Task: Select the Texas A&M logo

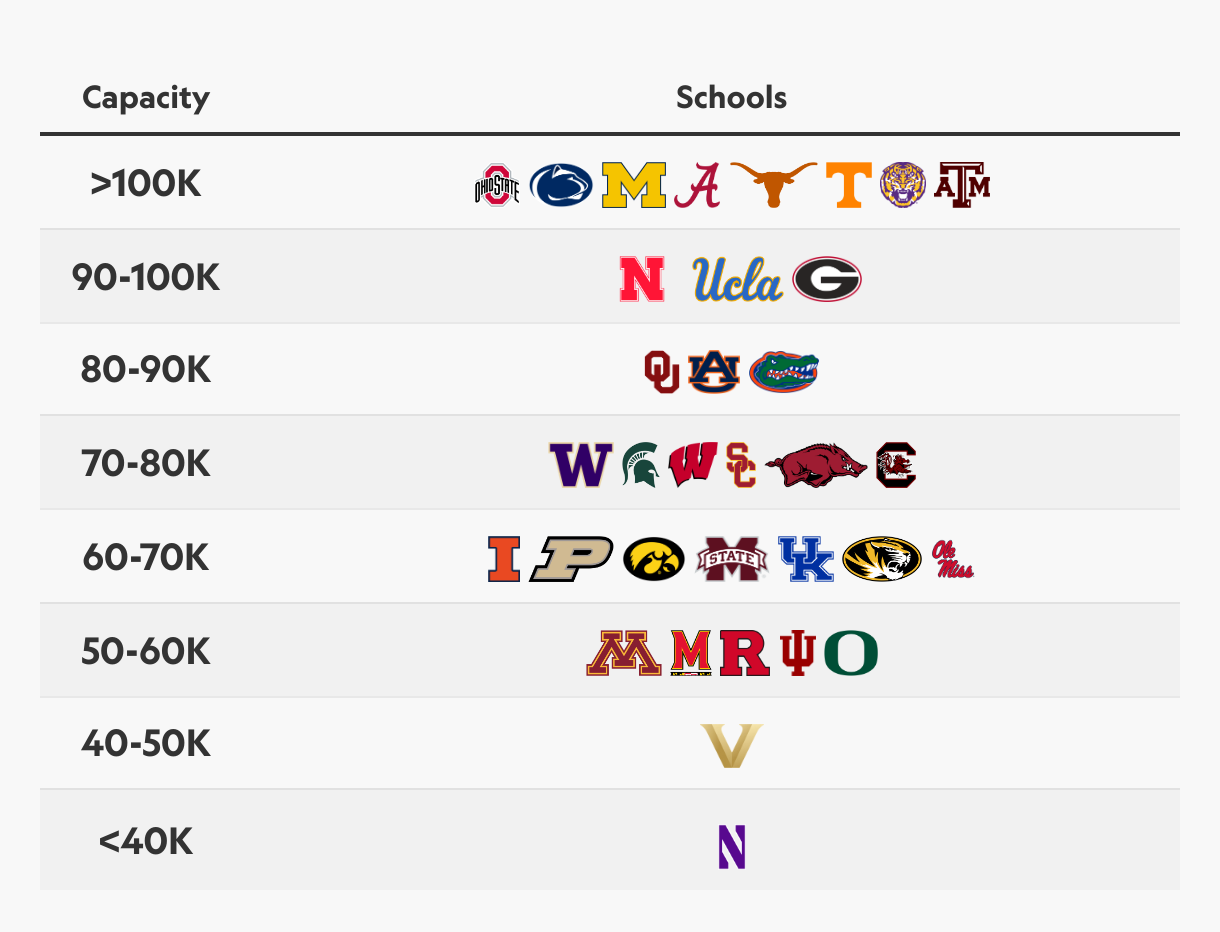Action: (x=962, y=185)
